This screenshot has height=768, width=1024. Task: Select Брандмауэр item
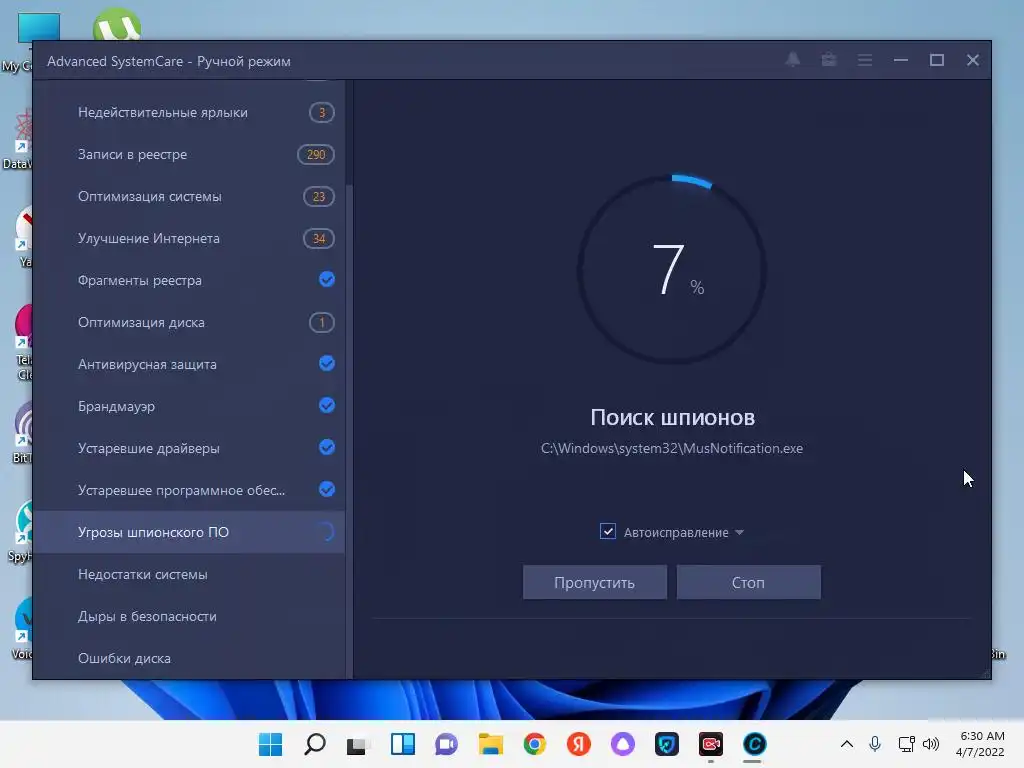[189, 406]
